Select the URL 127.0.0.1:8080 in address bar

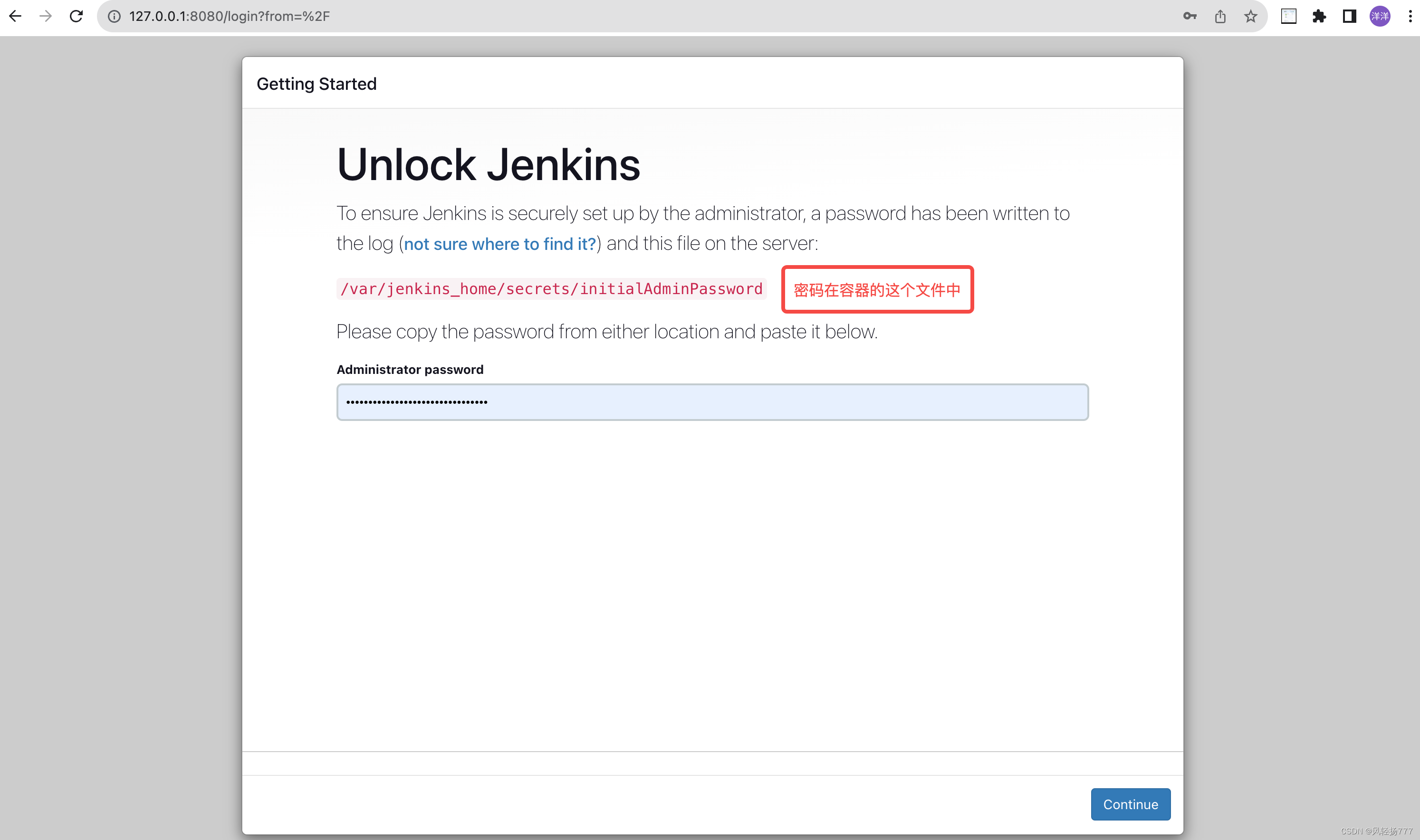point(230,17)
